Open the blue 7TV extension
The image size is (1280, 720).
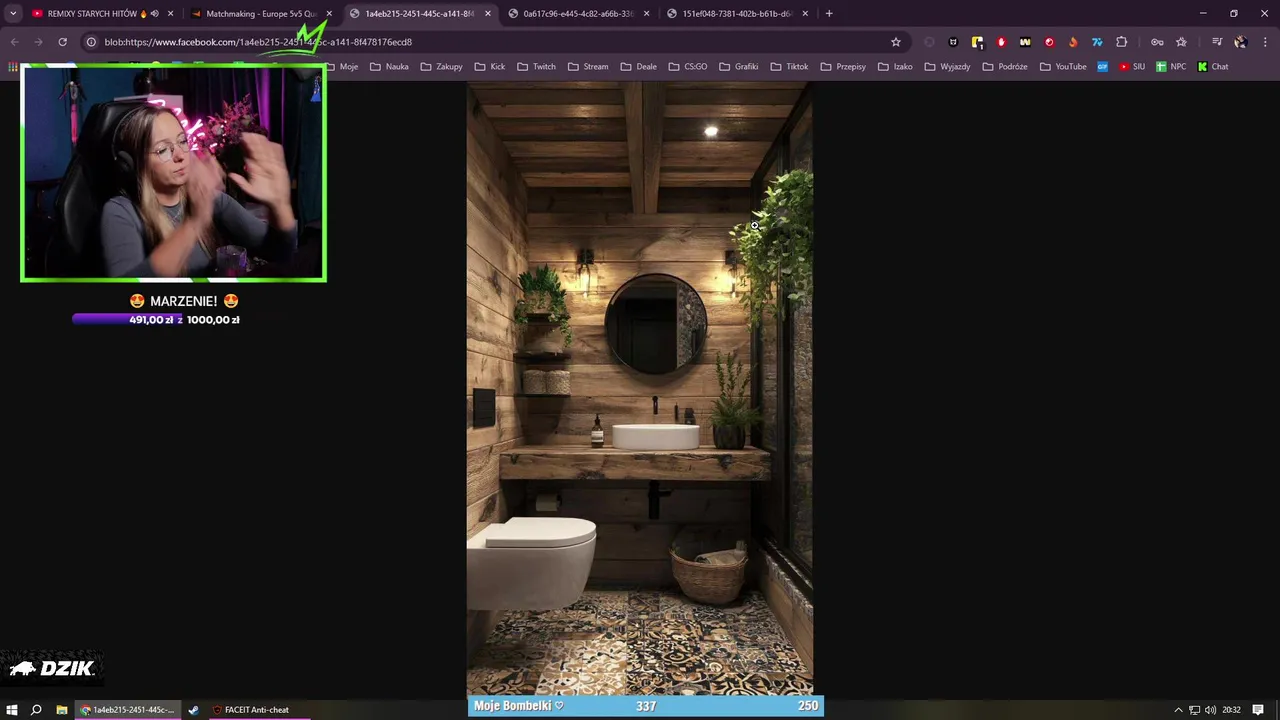coord(1097,42)
